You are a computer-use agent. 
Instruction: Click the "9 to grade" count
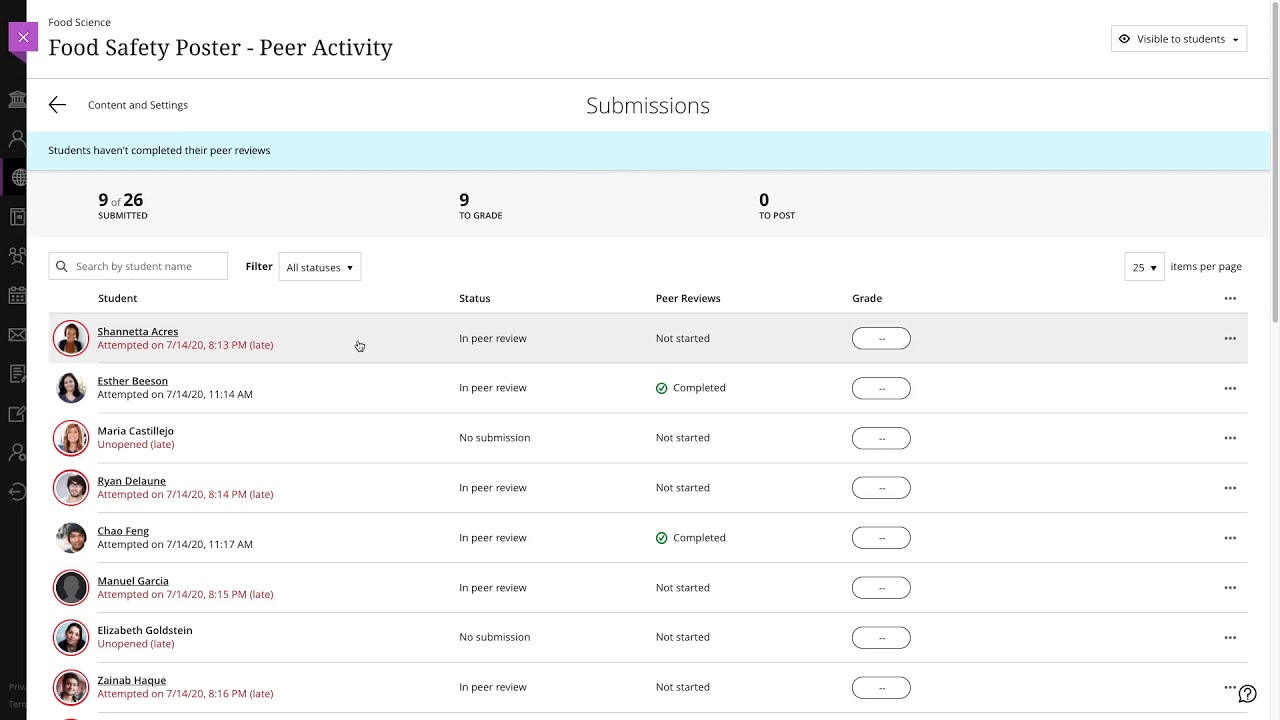pos(480,206)
